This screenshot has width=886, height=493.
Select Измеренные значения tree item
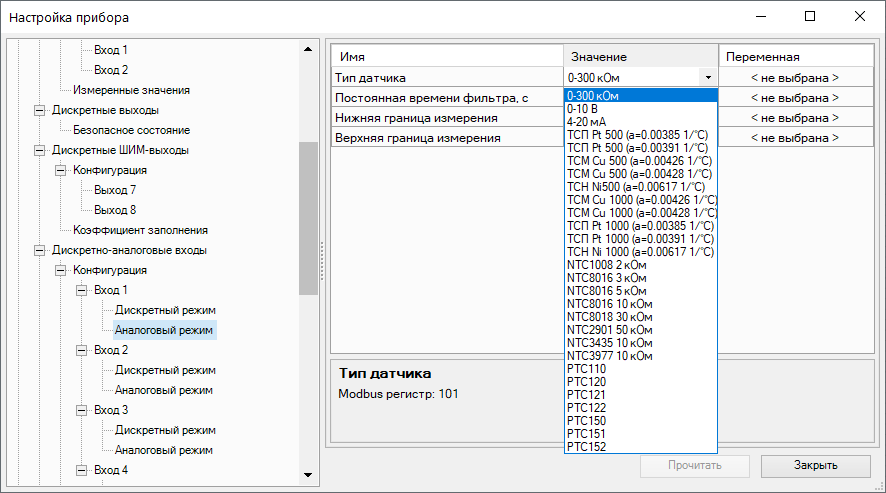[131, 90]
